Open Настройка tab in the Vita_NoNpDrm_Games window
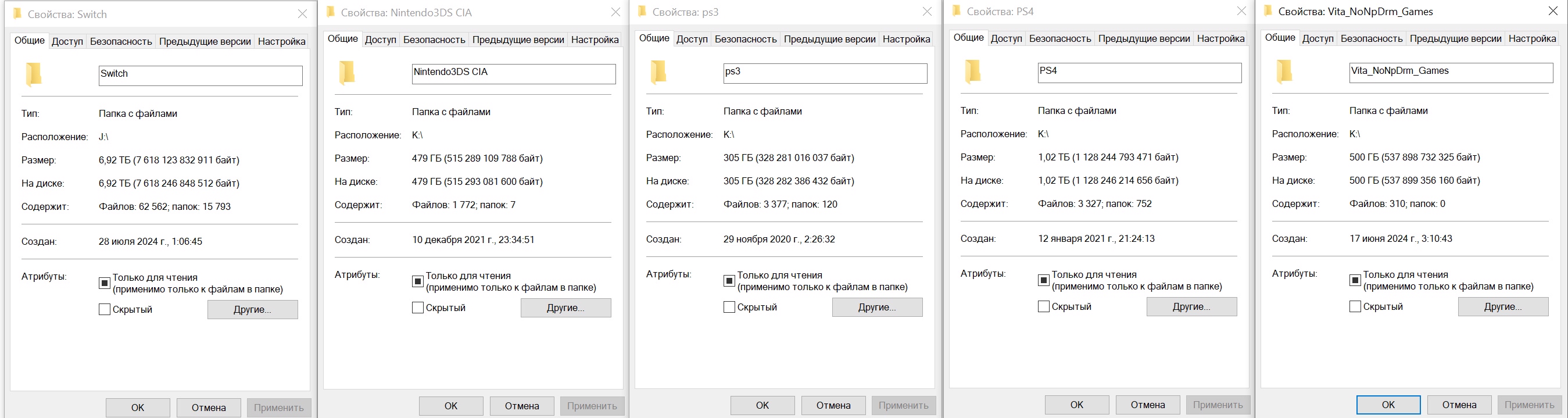The width and height of the screenshot is (1568, 418). [1532, 38]
